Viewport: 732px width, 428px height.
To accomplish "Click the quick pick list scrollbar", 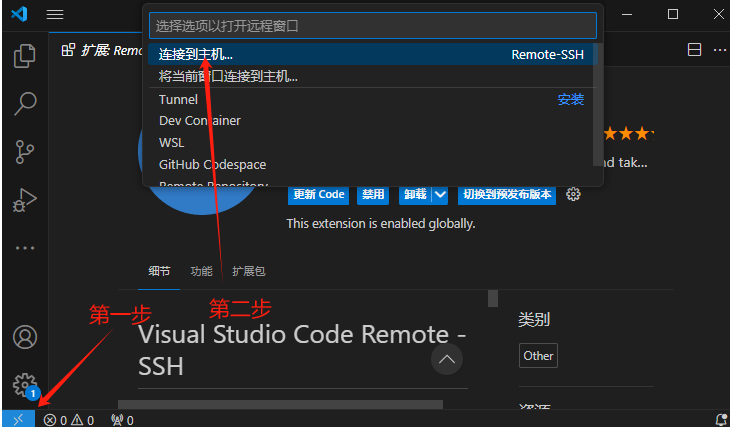I will coord(598,104).
